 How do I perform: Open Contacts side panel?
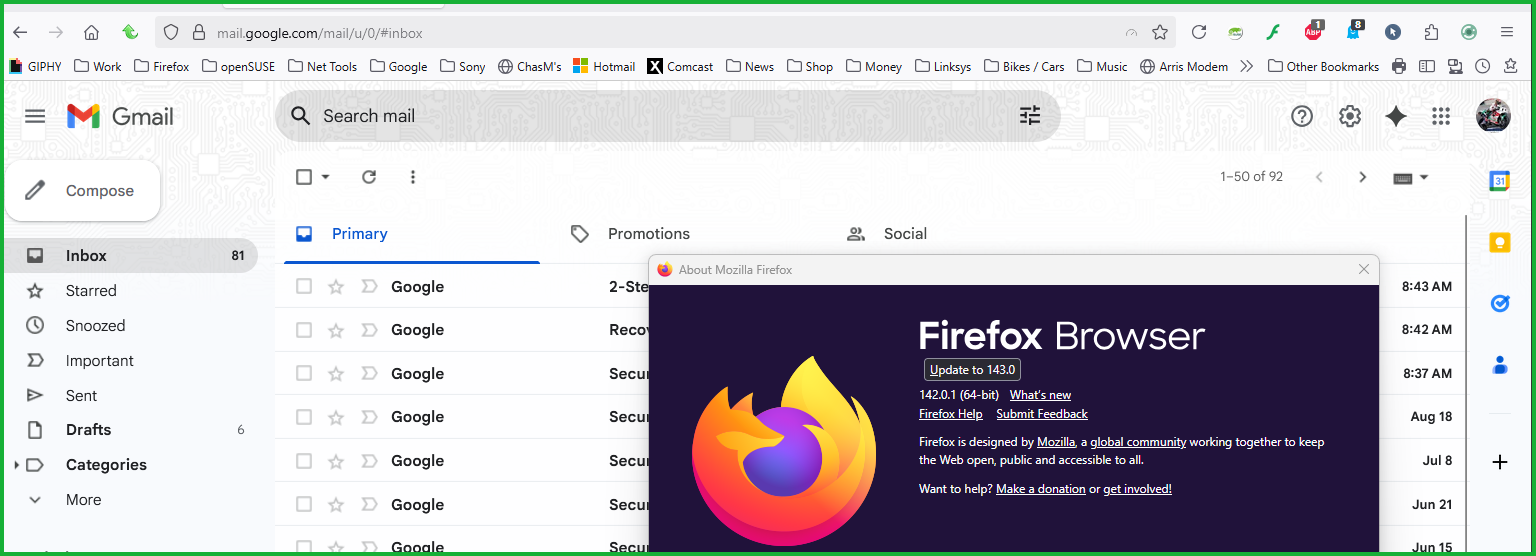[x=1500, y=365]
